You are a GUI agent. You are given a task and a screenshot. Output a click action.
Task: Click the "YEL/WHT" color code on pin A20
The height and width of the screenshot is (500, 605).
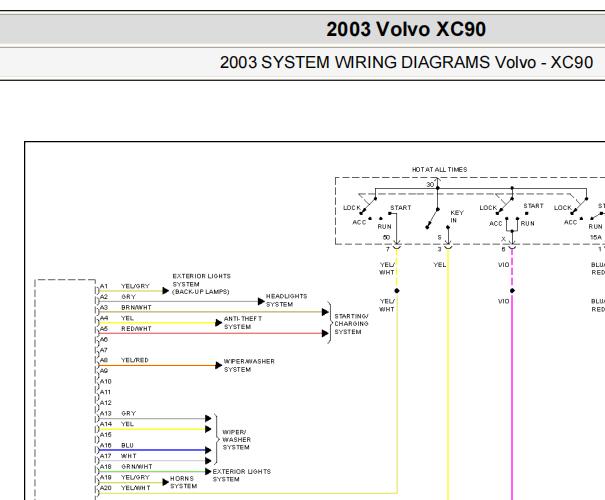(136, 488)
